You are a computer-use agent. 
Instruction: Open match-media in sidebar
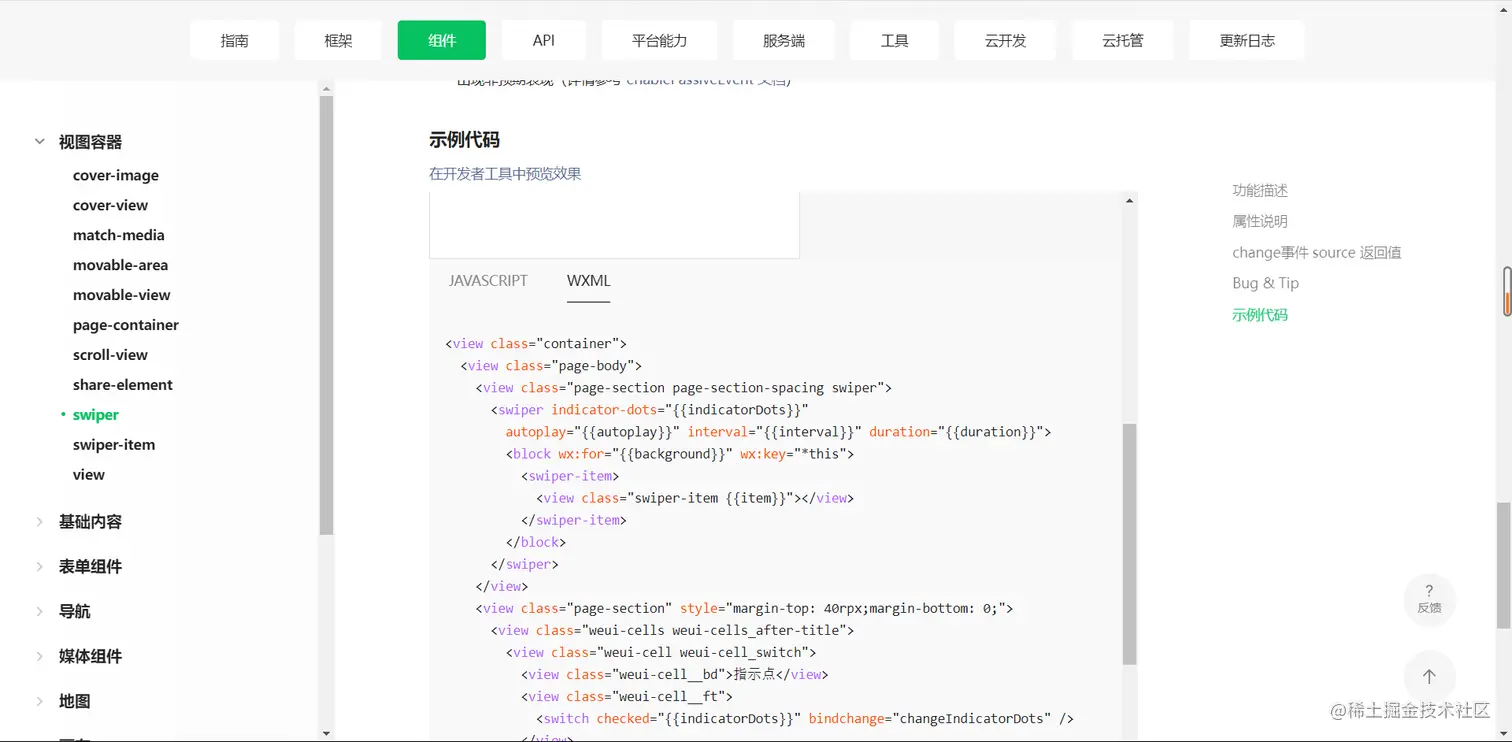tap(119, 235)
